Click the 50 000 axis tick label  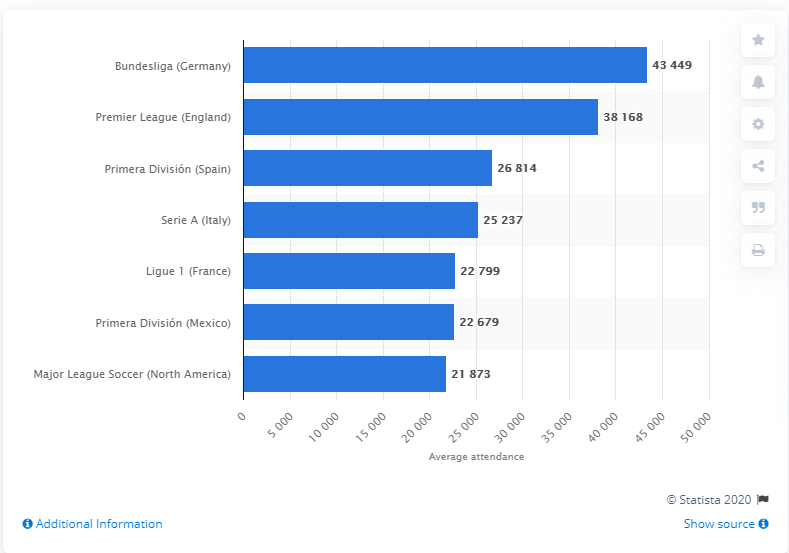696,427
